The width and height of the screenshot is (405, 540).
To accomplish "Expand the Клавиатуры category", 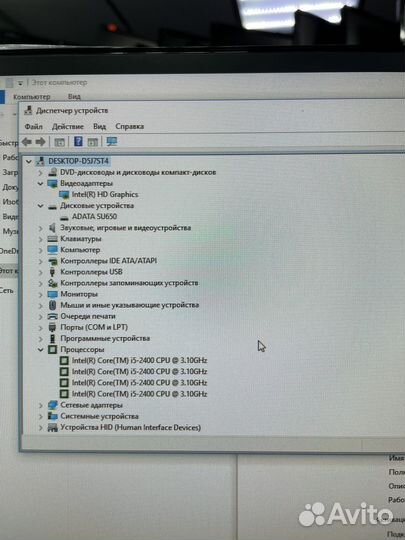I will tap(40, 239).
